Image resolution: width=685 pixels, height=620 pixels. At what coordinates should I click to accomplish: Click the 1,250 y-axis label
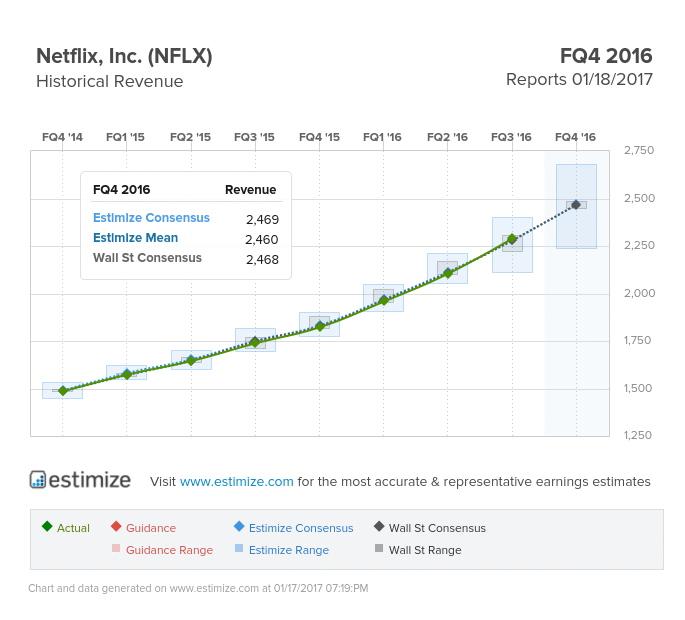(638, 435)
